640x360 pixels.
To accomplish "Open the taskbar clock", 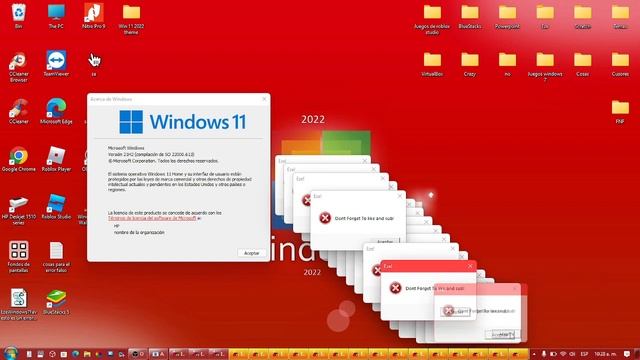I will (605, 354).
